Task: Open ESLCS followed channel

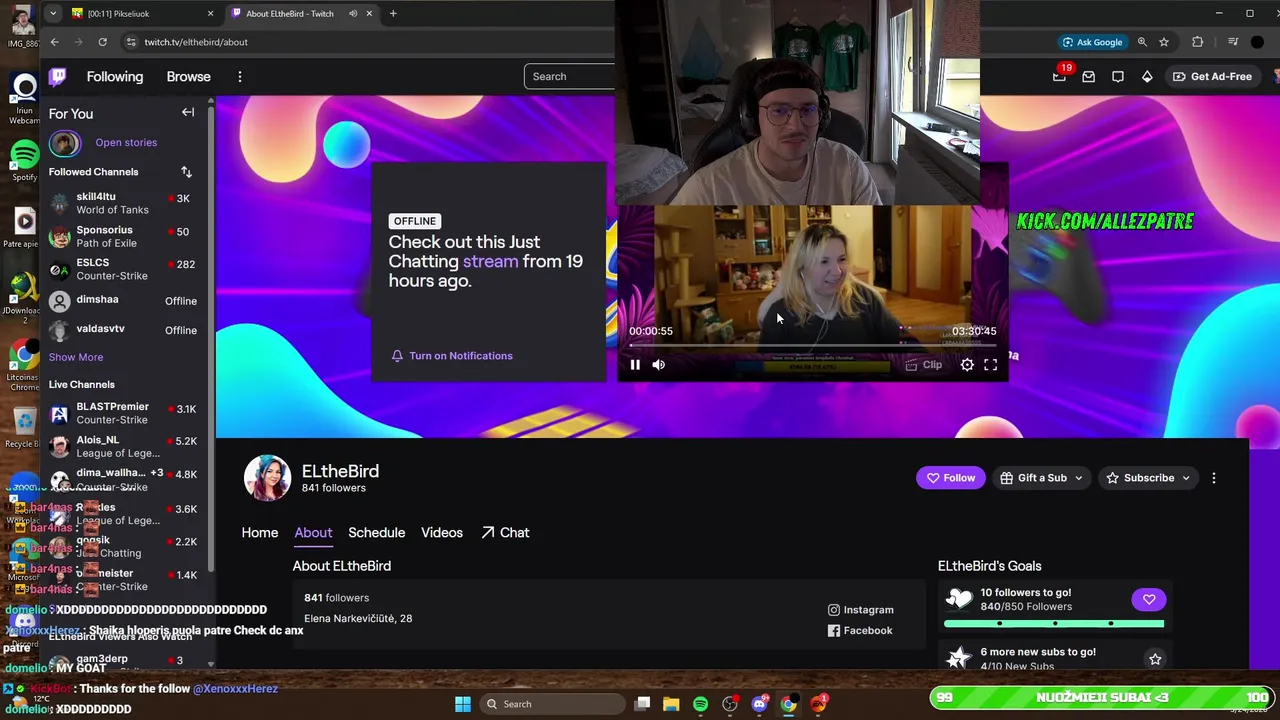Action: coord(123,269)
